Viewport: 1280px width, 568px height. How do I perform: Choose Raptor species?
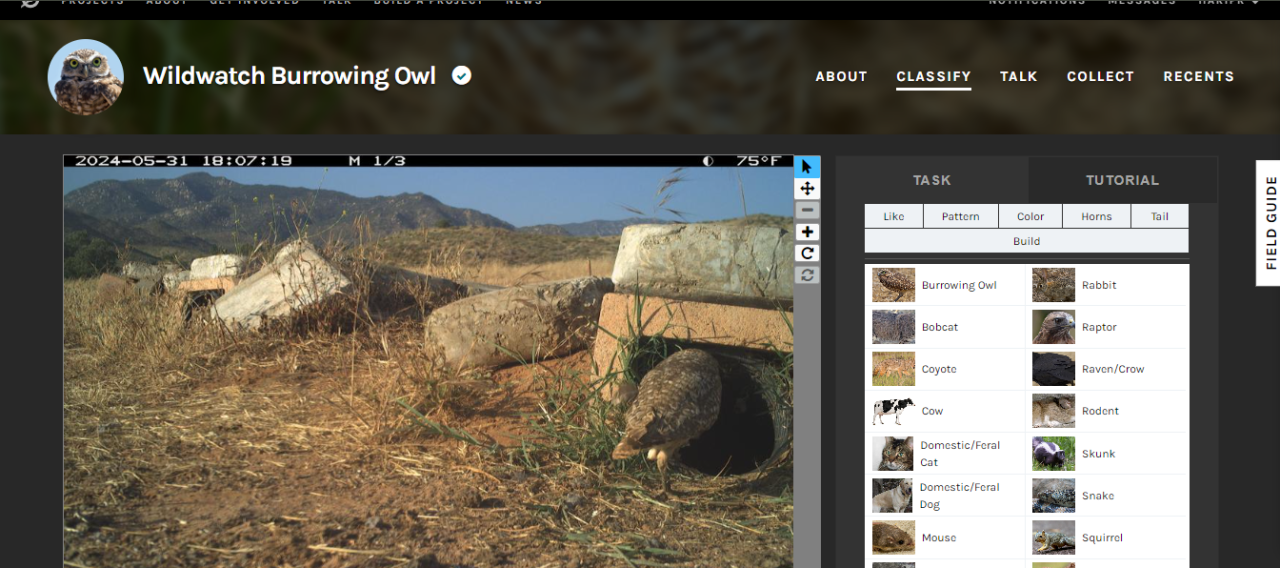(1108, 327)
